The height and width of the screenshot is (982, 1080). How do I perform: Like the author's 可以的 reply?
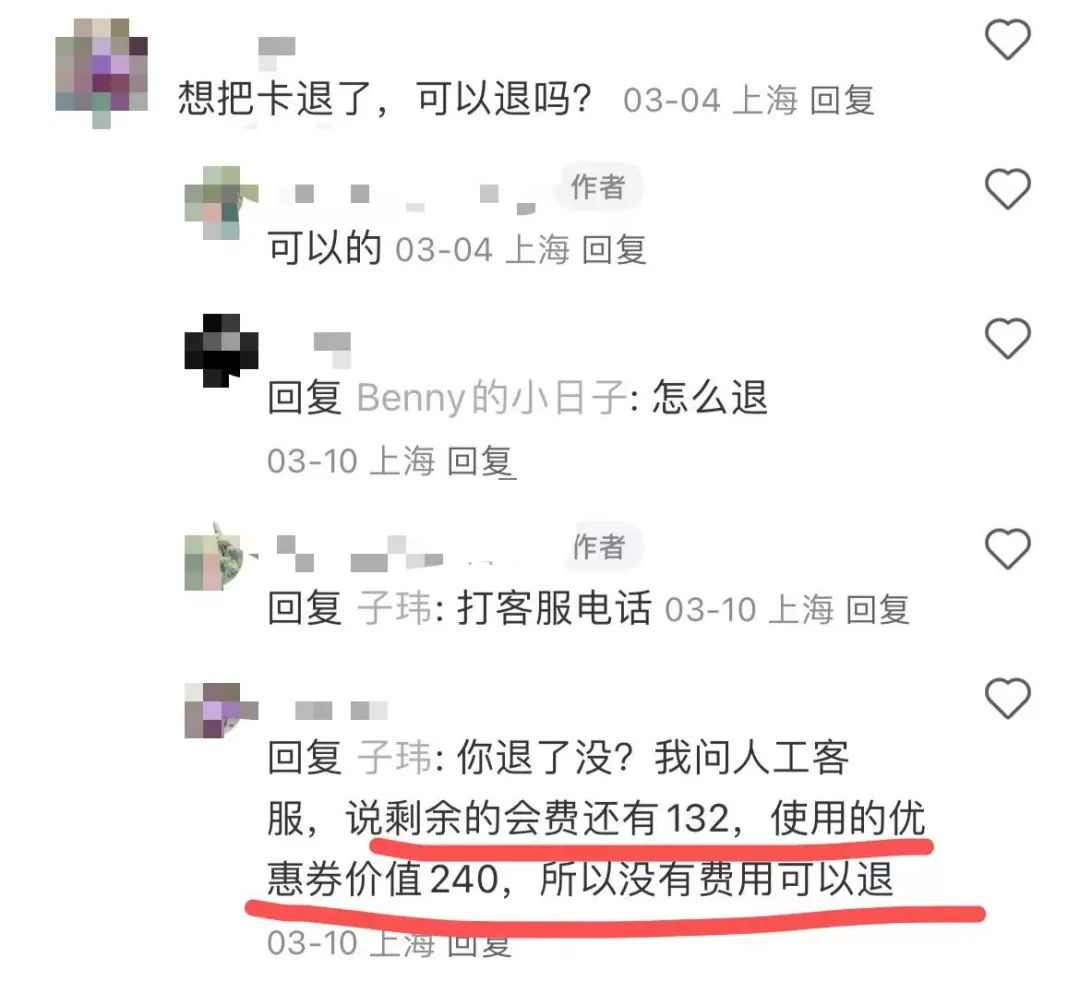1008,189
